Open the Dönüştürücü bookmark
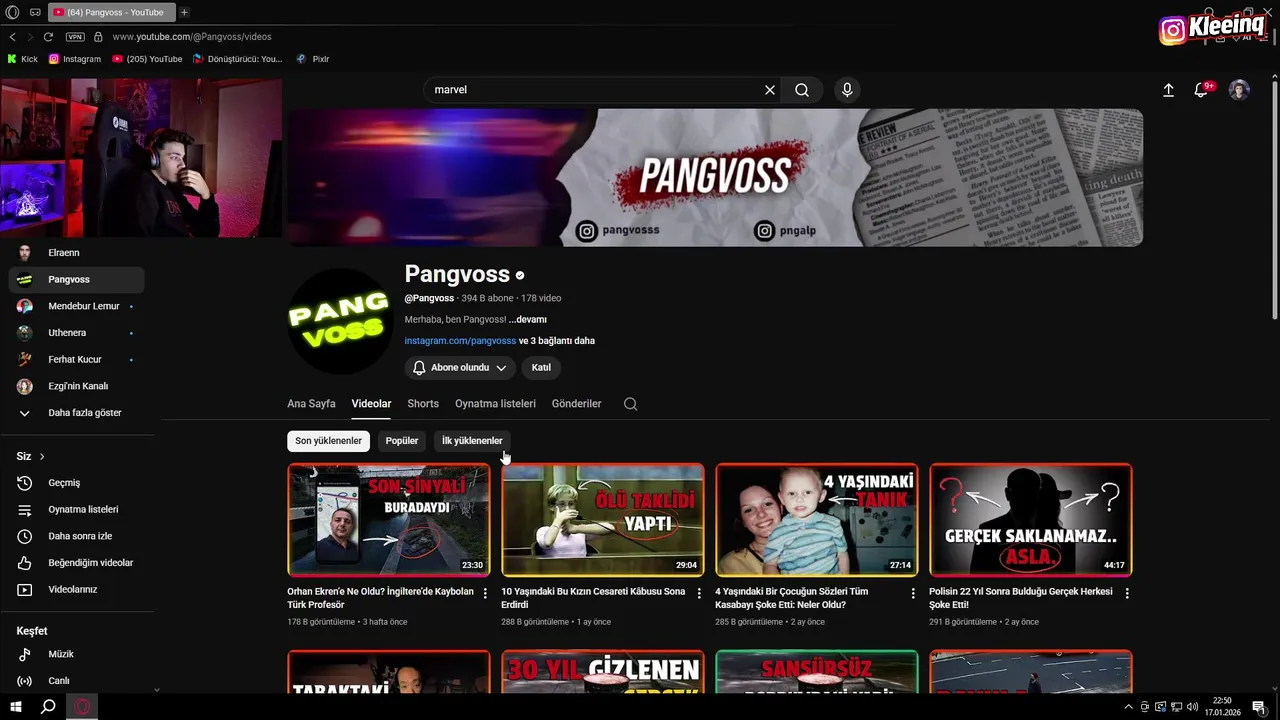The height and width of the screenshot is (720, 1280). pyautogui.click(x=238, y=59)
